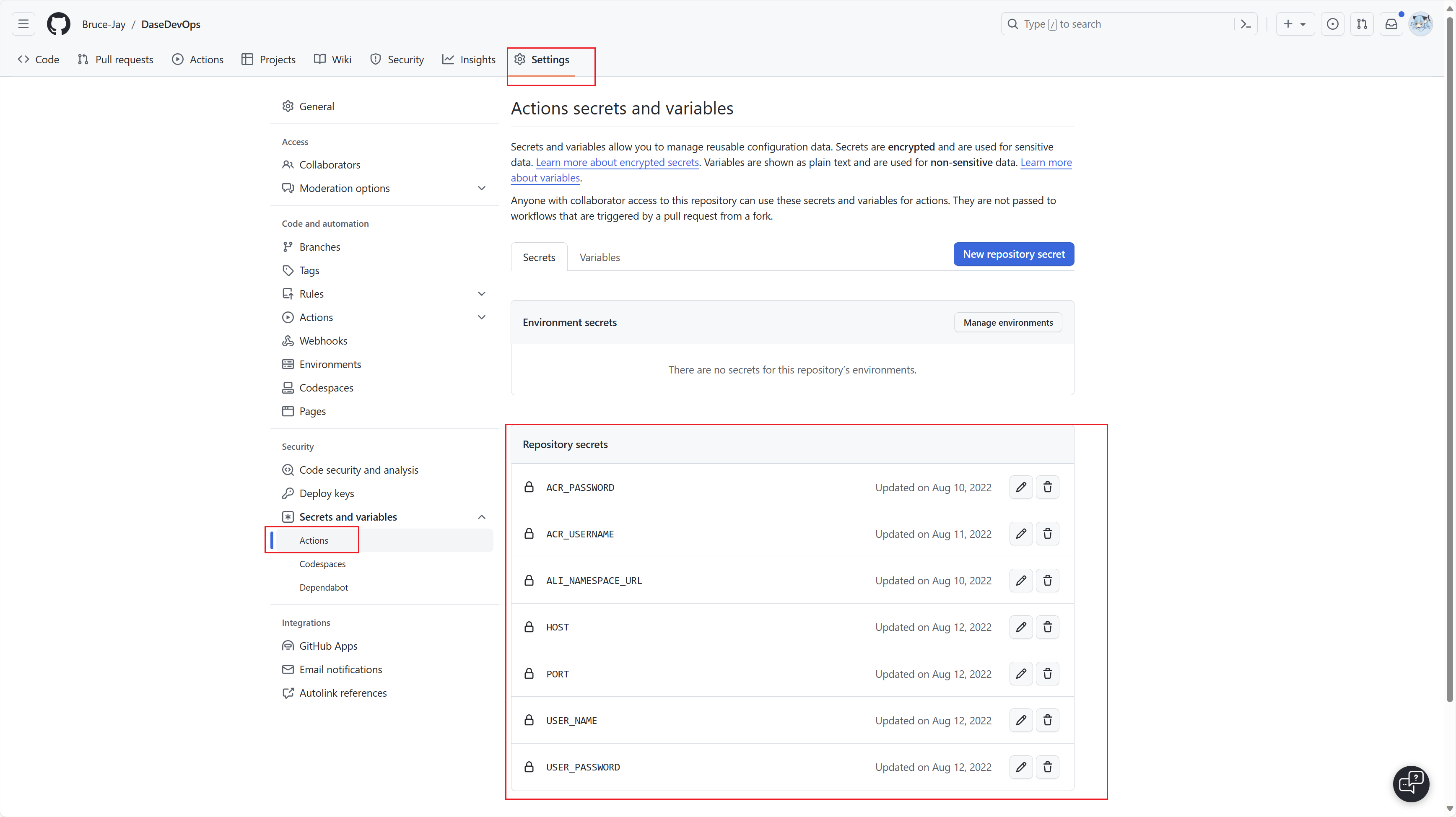Click the Manage environments button

[x=1007, y=323]
